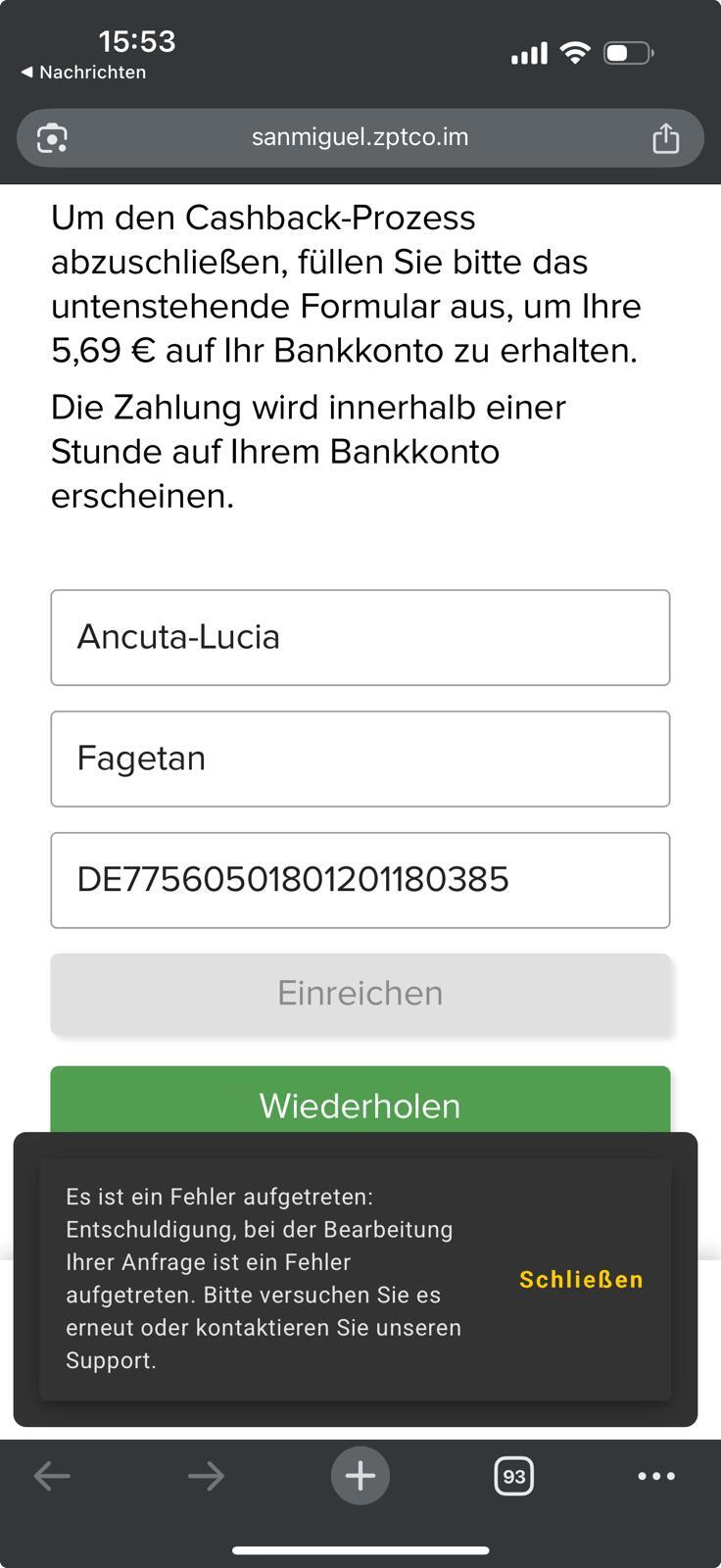The image size is (721, 1568).
Task: Tap the Wi-Fi status icon
Action: point(575,53)
